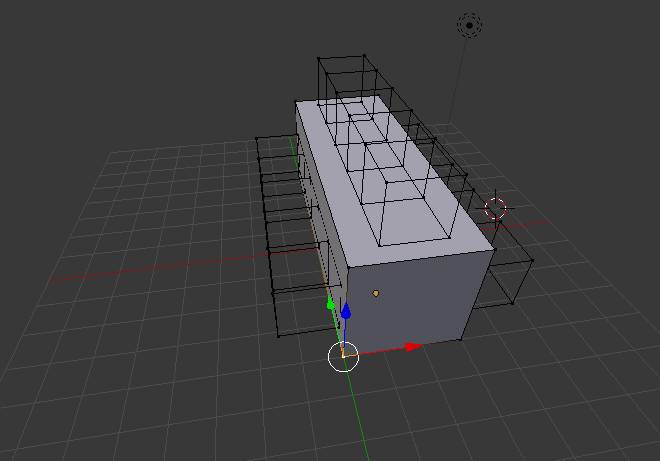Click the orange origin dot on the box
Image resolution: width=660 pixels, height=461 pixels.
point(375,293)
